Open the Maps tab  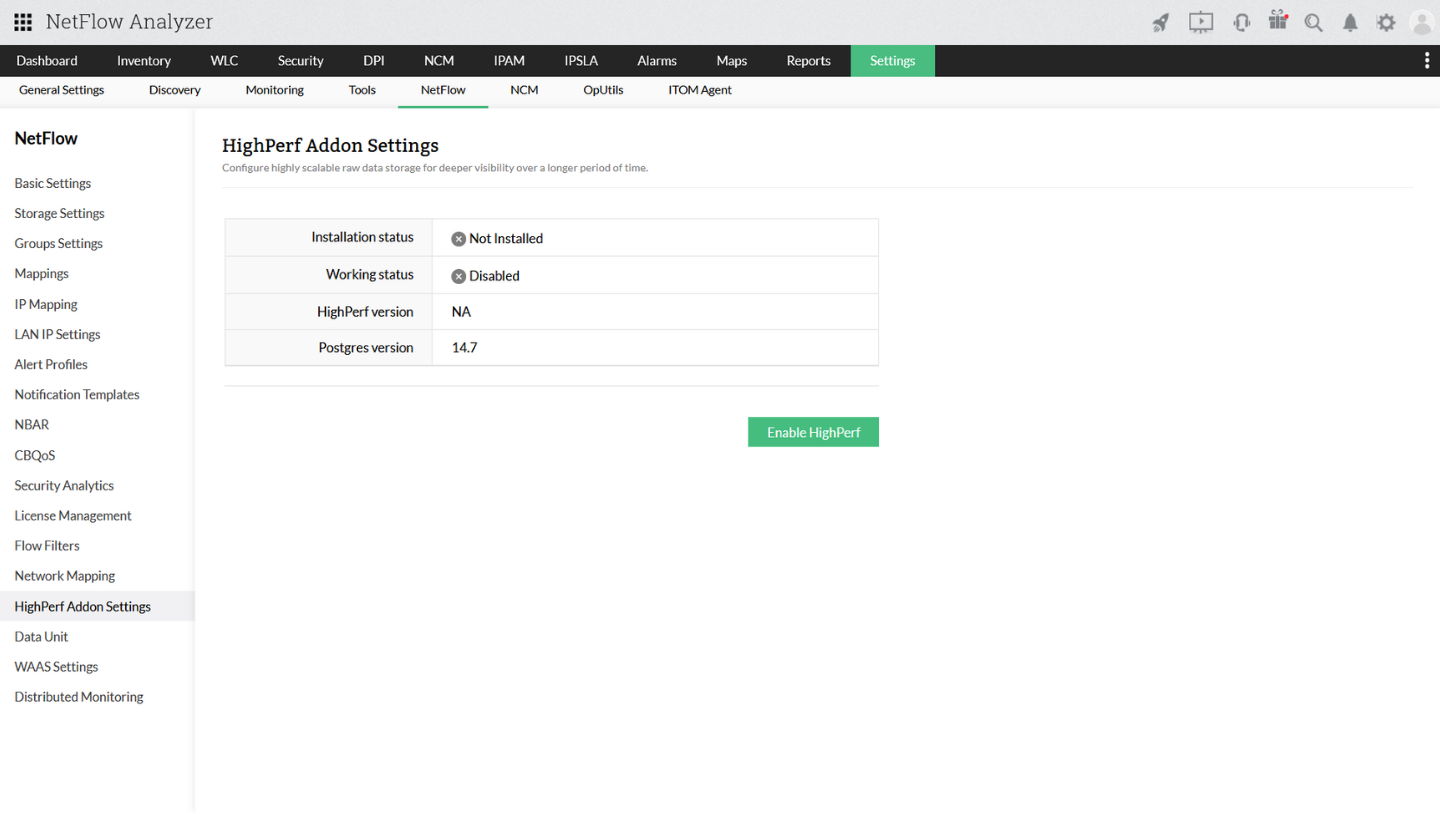(x=732, y=61)
